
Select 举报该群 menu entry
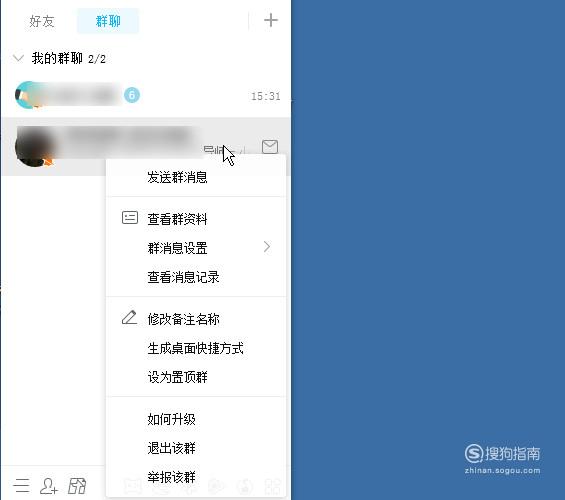coord(172,477)
